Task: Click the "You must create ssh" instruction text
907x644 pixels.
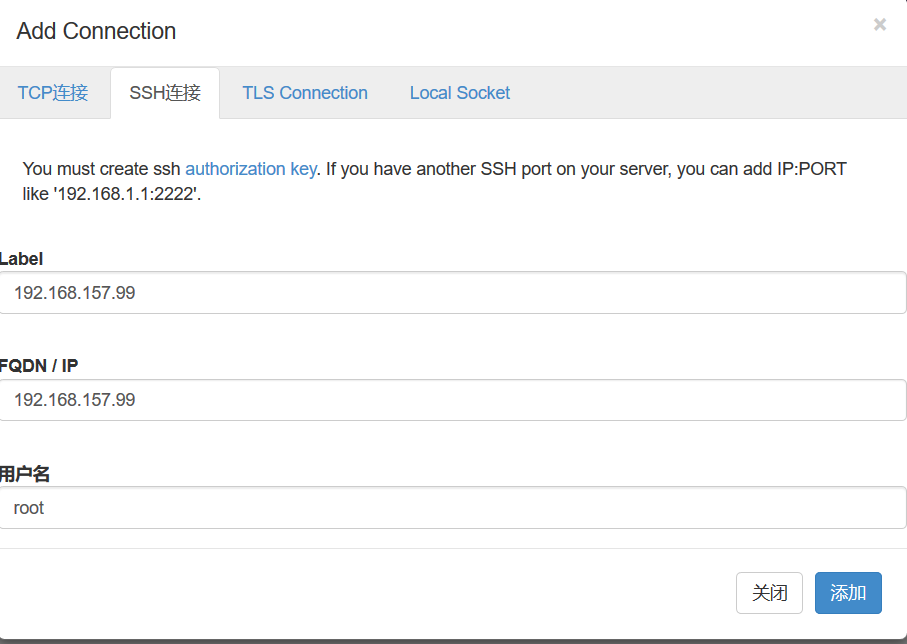Action: click(x=102, y=168)
